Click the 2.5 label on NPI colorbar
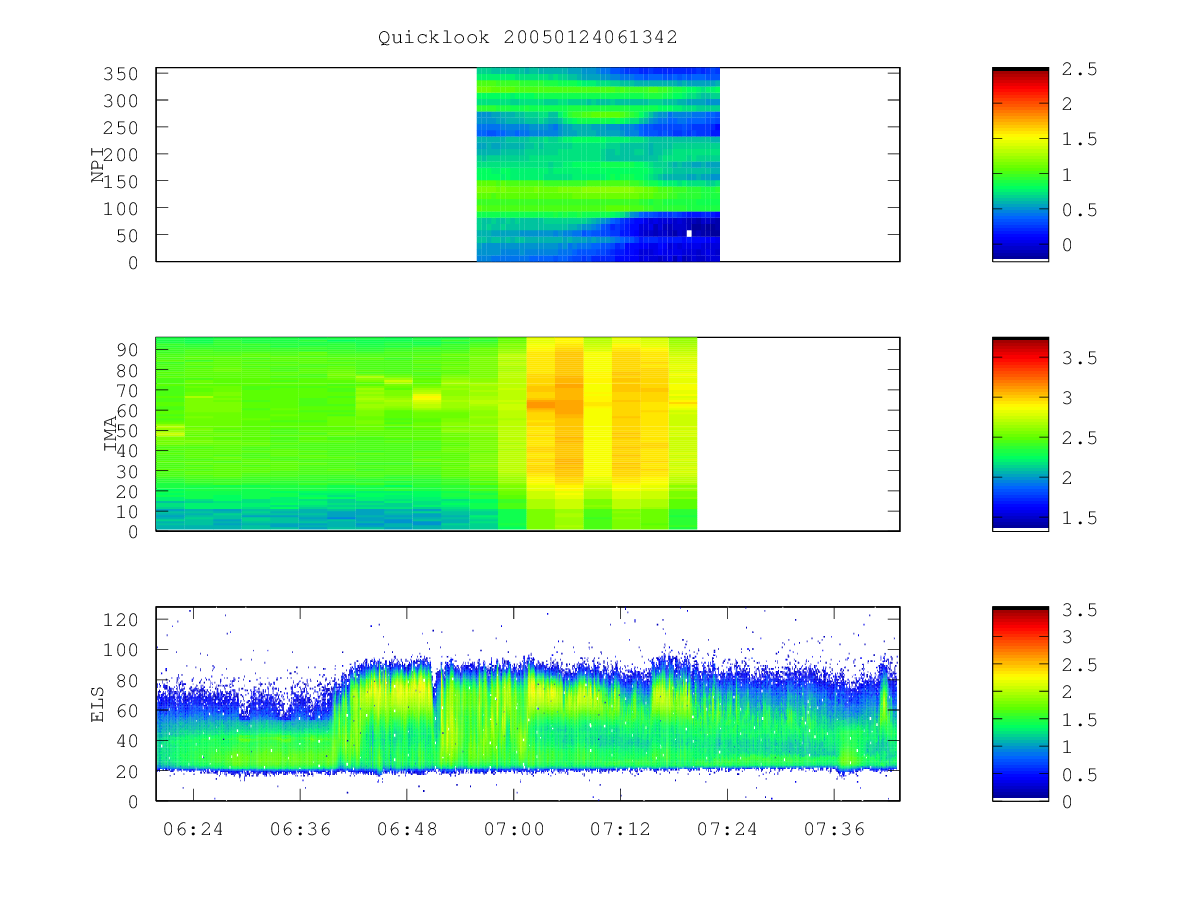Image resolution: width=1200 pixels, height=900 pixels. (x=1080, y=69)
